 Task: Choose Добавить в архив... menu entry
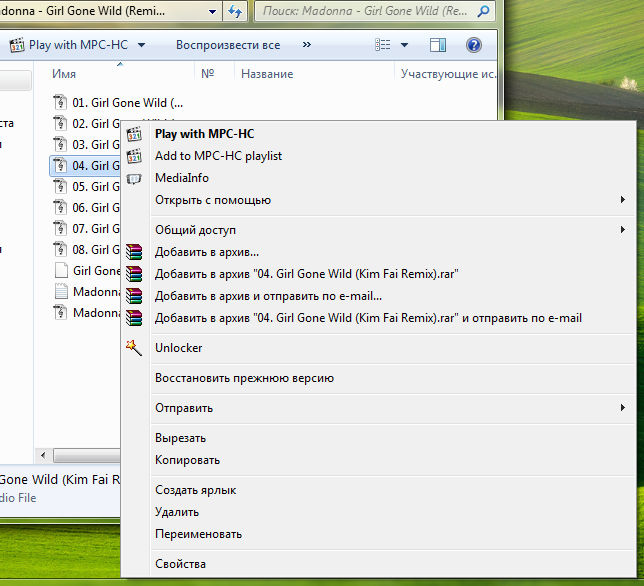207,252
